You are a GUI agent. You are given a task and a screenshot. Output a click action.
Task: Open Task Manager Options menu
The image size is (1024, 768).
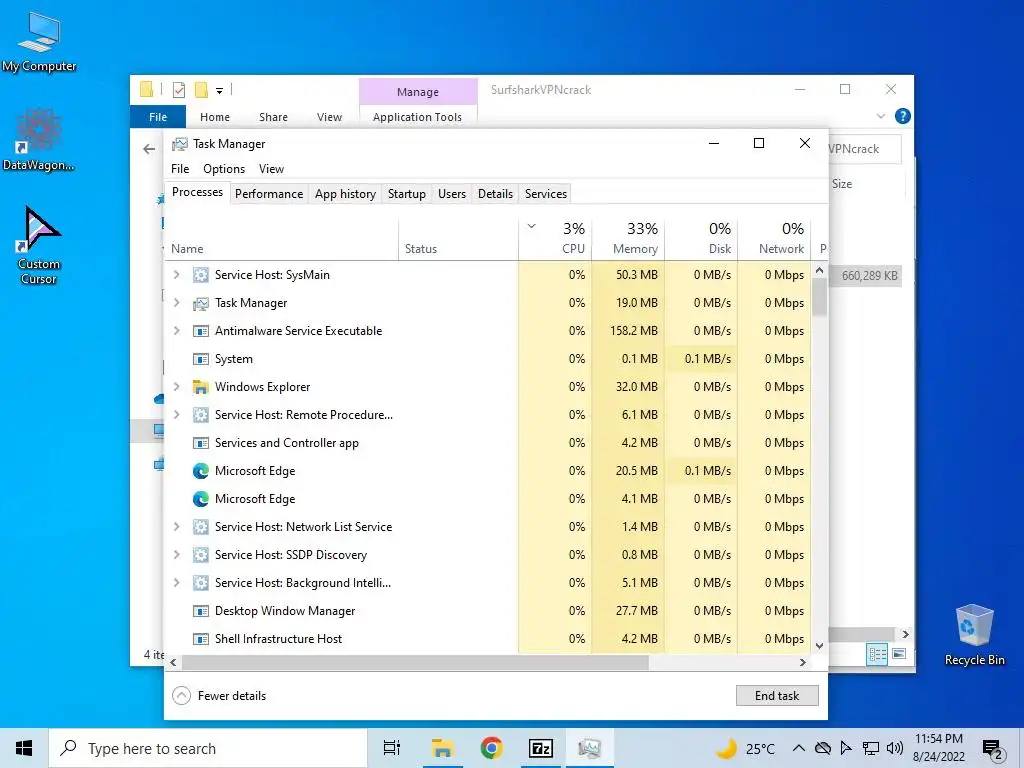tap(224, 169)
